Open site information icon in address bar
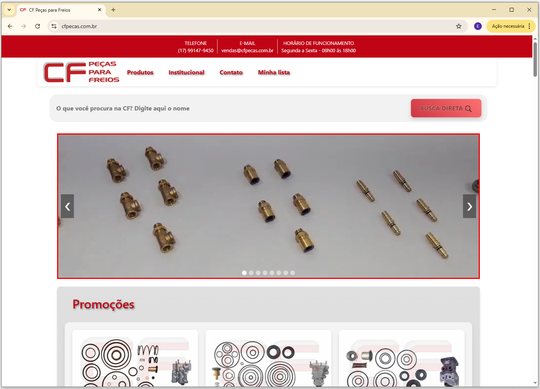This screenshot has height=389, width=540. [54, 26]
